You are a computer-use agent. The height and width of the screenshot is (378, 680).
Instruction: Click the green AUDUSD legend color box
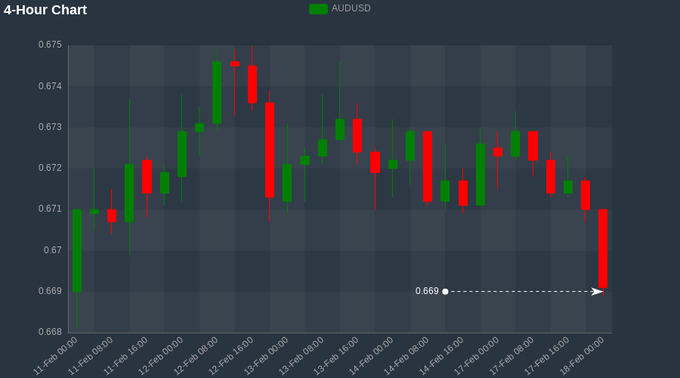point(318,9)
